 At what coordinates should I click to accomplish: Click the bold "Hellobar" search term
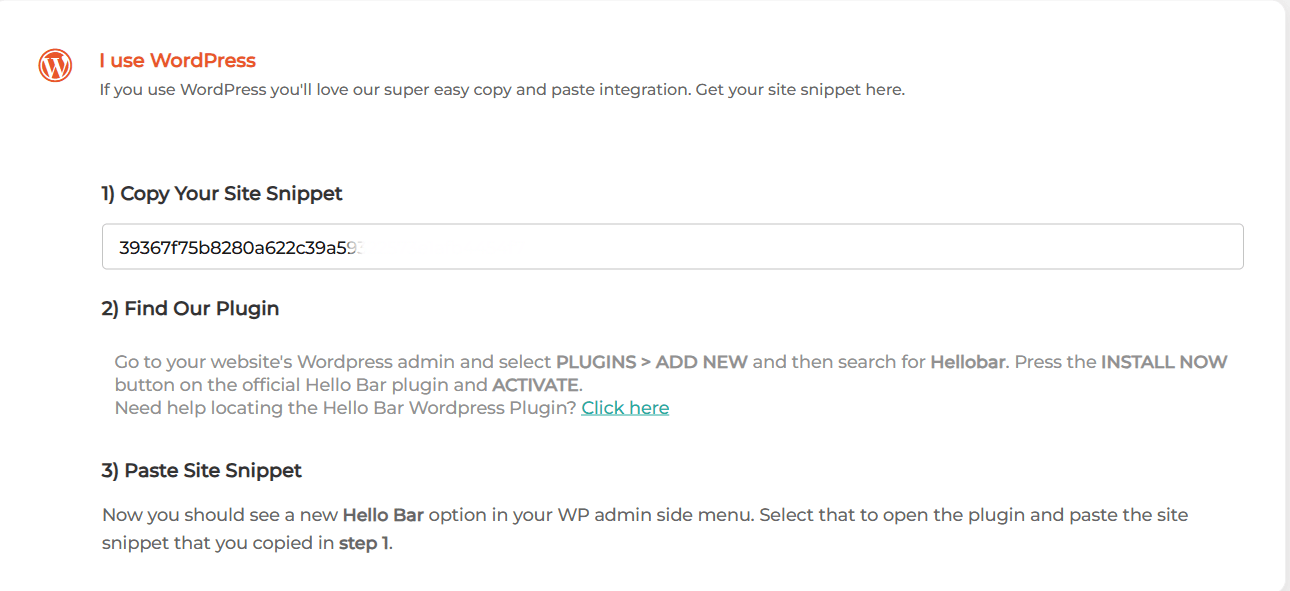(x=967, y=362)
